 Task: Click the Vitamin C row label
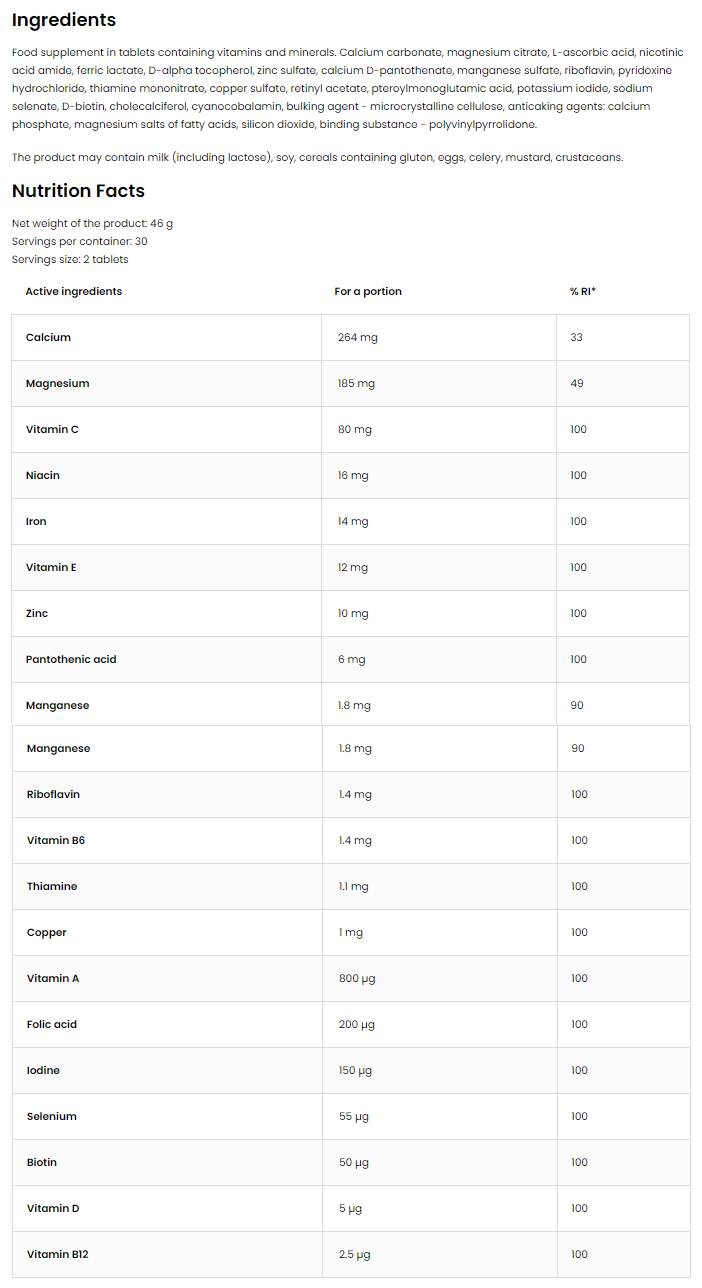pos(52,430)
